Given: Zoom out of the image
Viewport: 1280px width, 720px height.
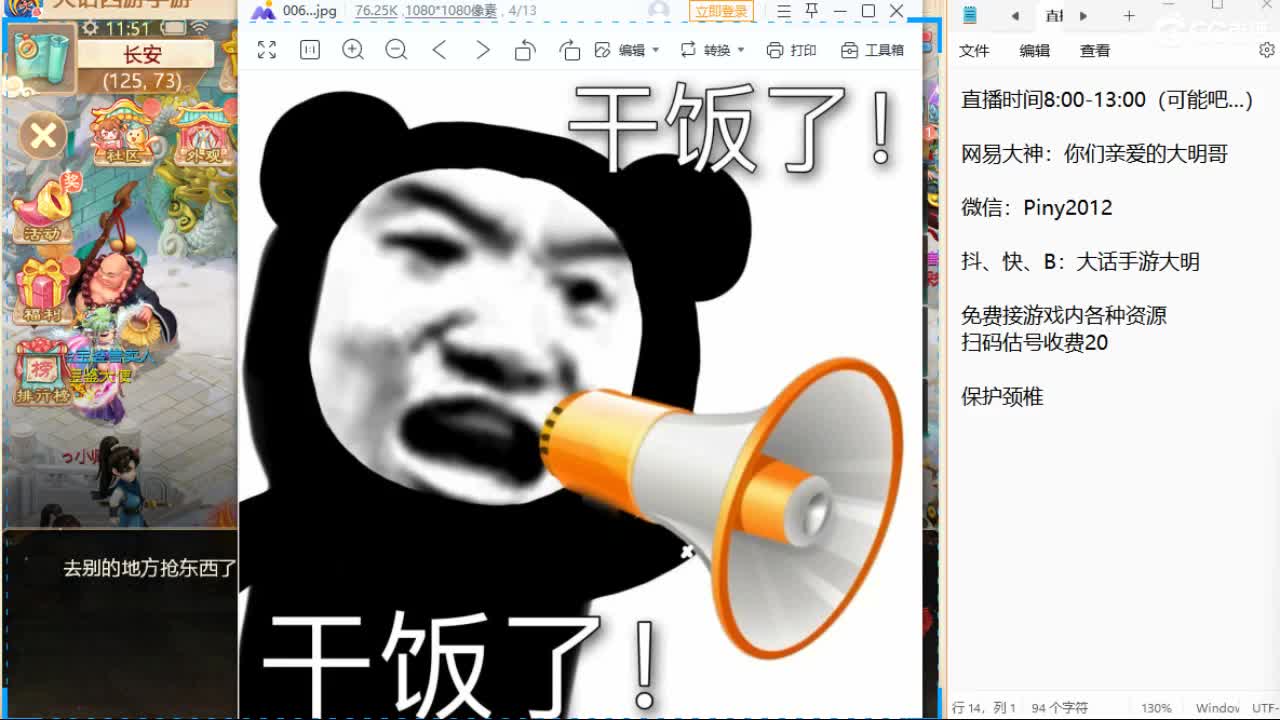Looking at the screenshot, I should click(x=396, y=50).
